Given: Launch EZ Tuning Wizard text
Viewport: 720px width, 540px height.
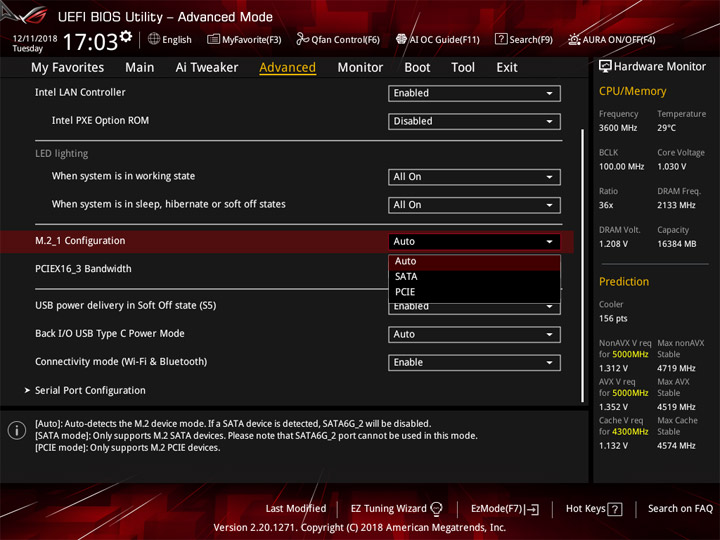Looking at the screenshot, I should tap(388, 509).
